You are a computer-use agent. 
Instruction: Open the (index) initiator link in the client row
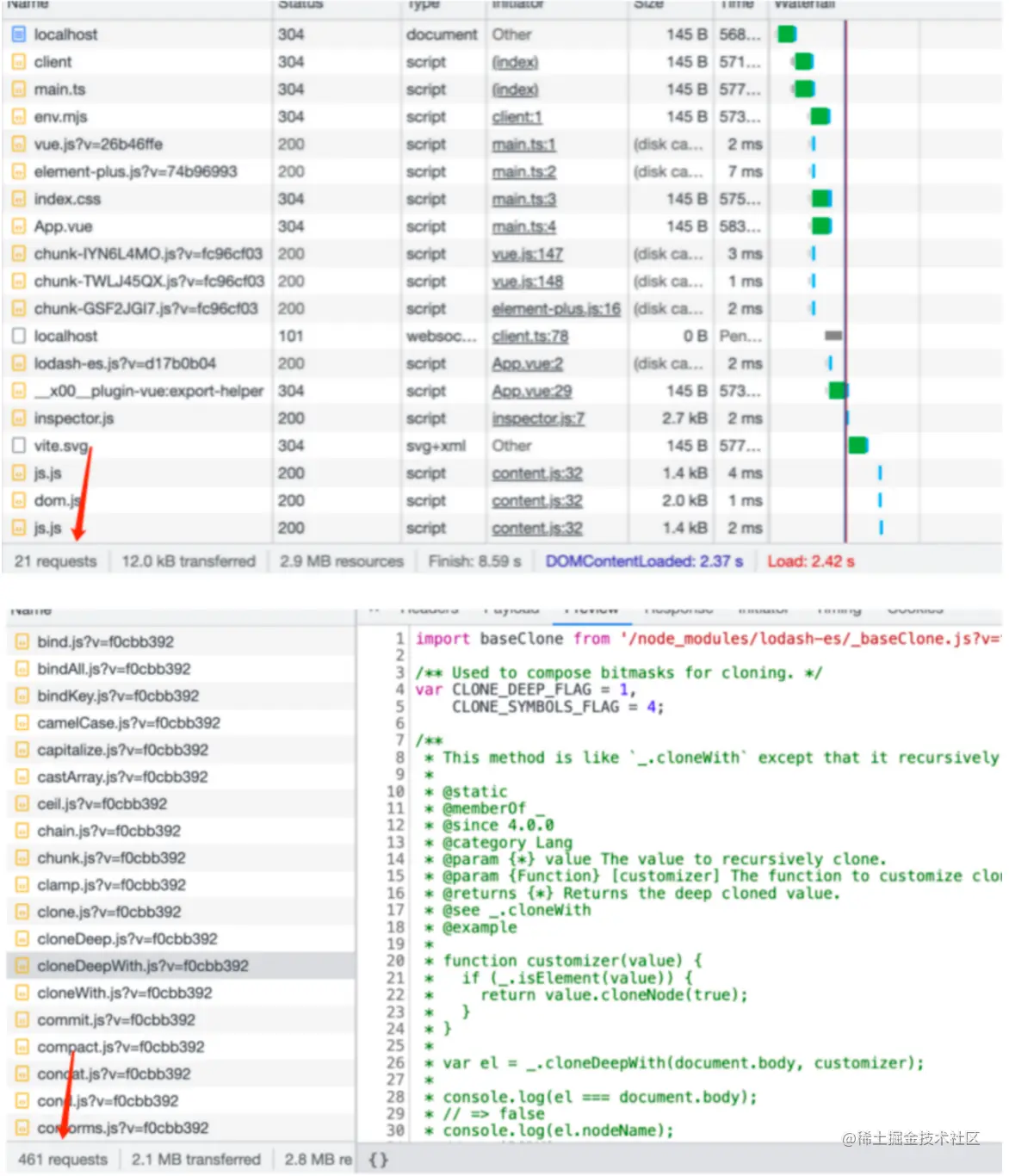point(515,62)
